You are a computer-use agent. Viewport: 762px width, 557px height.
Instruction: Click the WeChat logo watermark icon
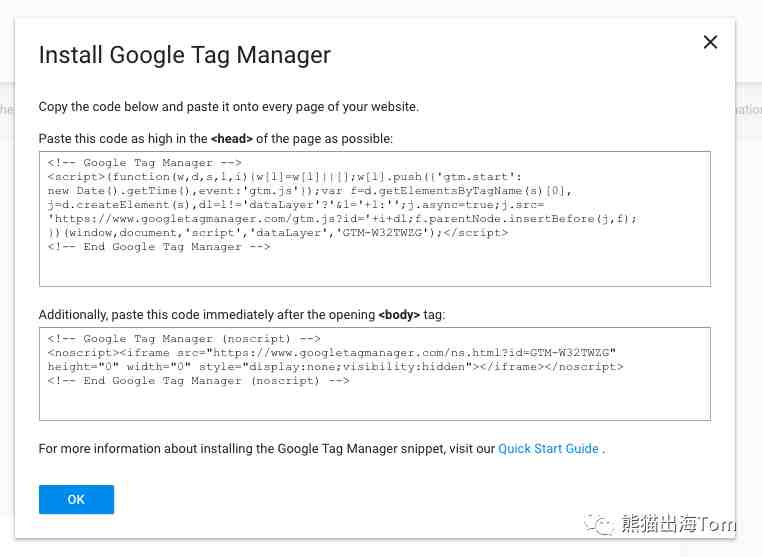599,524
